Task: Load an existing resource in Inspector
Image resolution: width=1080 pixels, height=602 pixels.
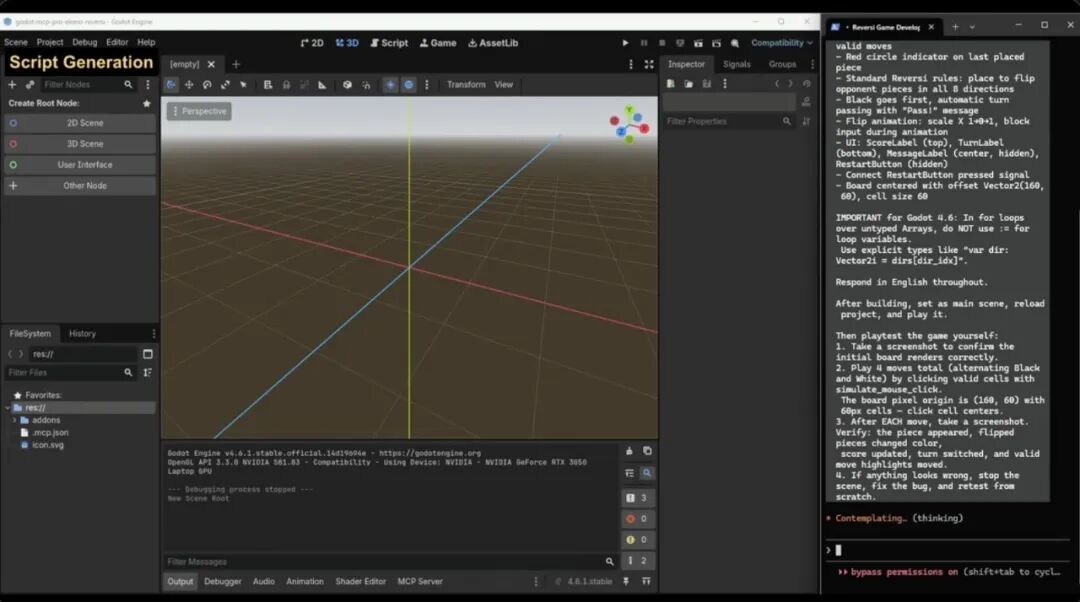Action: (688, 84)
